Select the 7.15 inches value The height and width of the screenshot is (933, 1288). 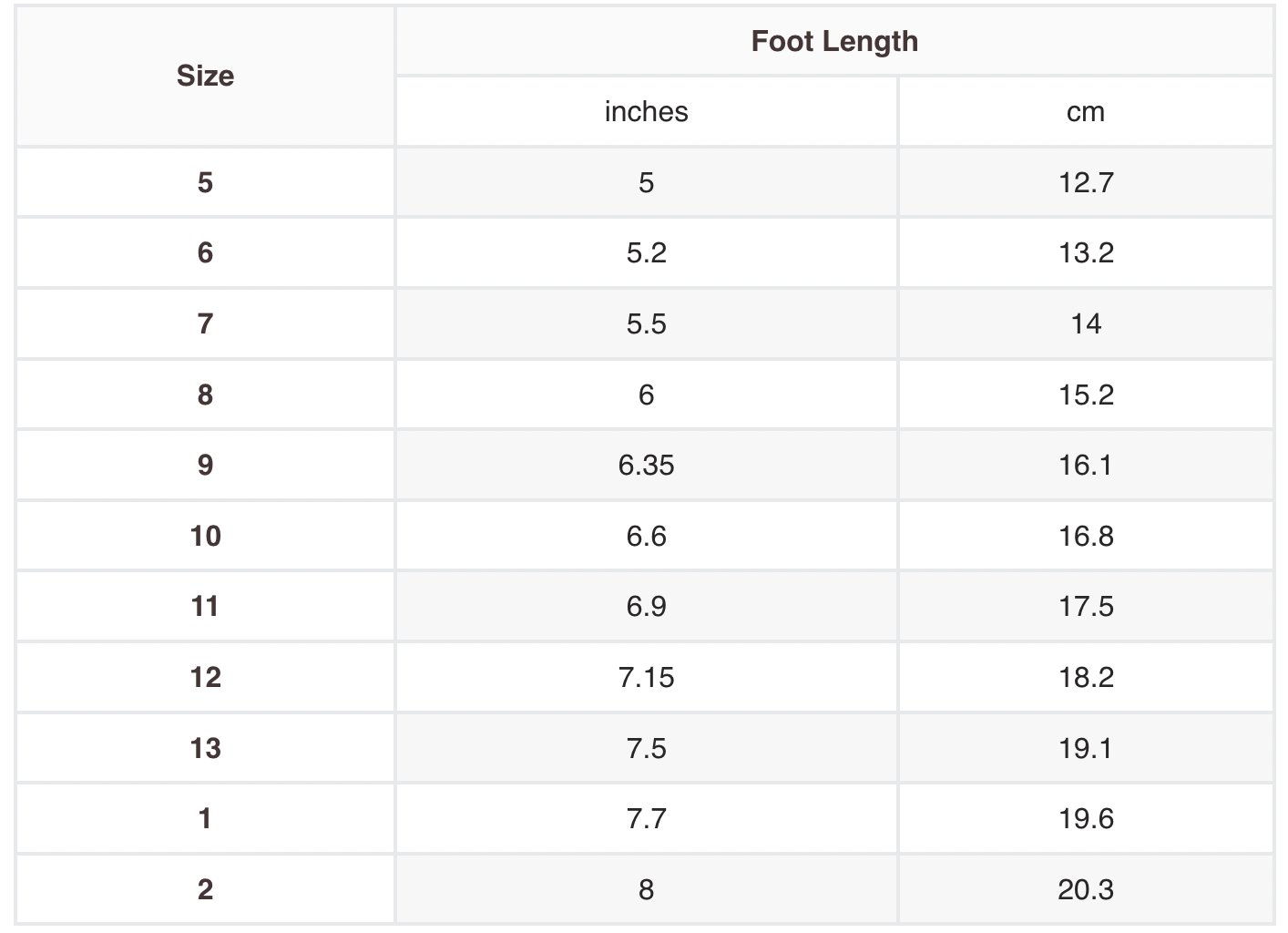(x=646, y=677)
